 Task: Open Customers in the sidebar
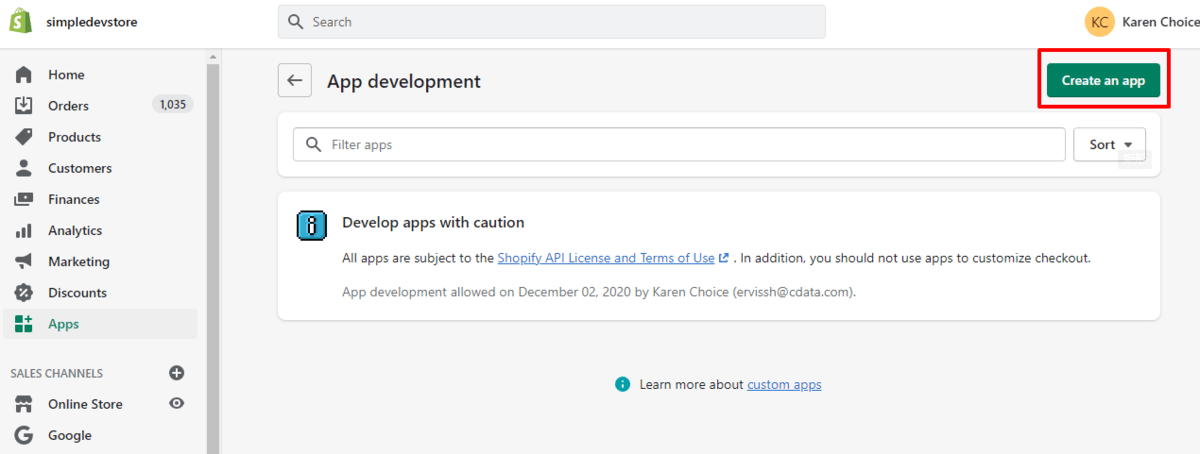click(x=80, y=168)
